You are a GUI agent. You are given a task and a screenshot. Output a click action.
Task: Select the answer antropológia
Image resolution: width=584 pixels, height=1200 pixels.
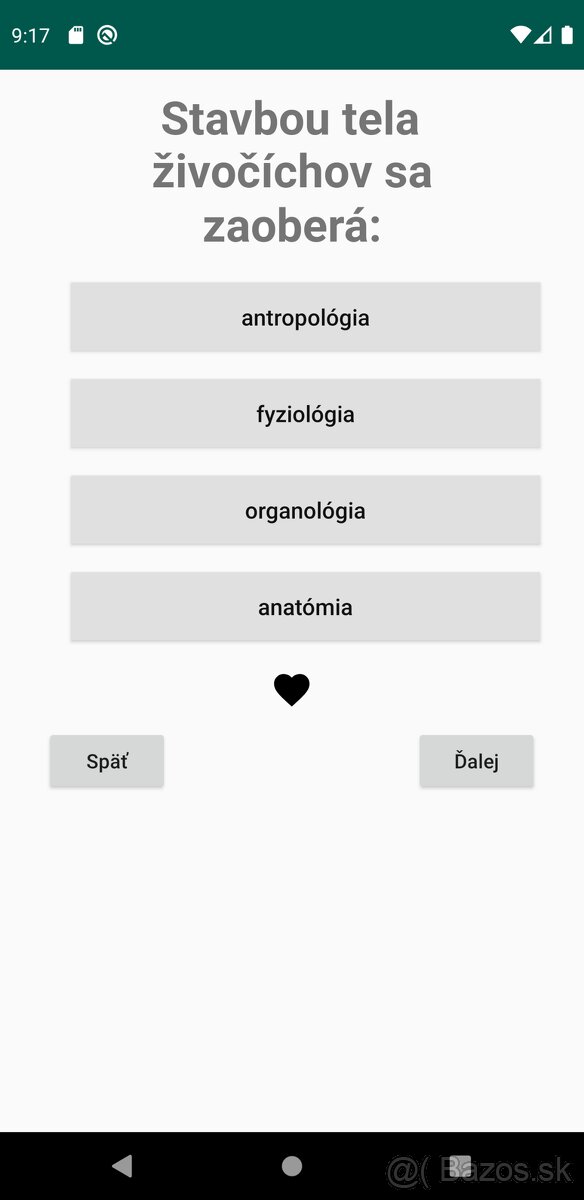click(x=304, y=317)
